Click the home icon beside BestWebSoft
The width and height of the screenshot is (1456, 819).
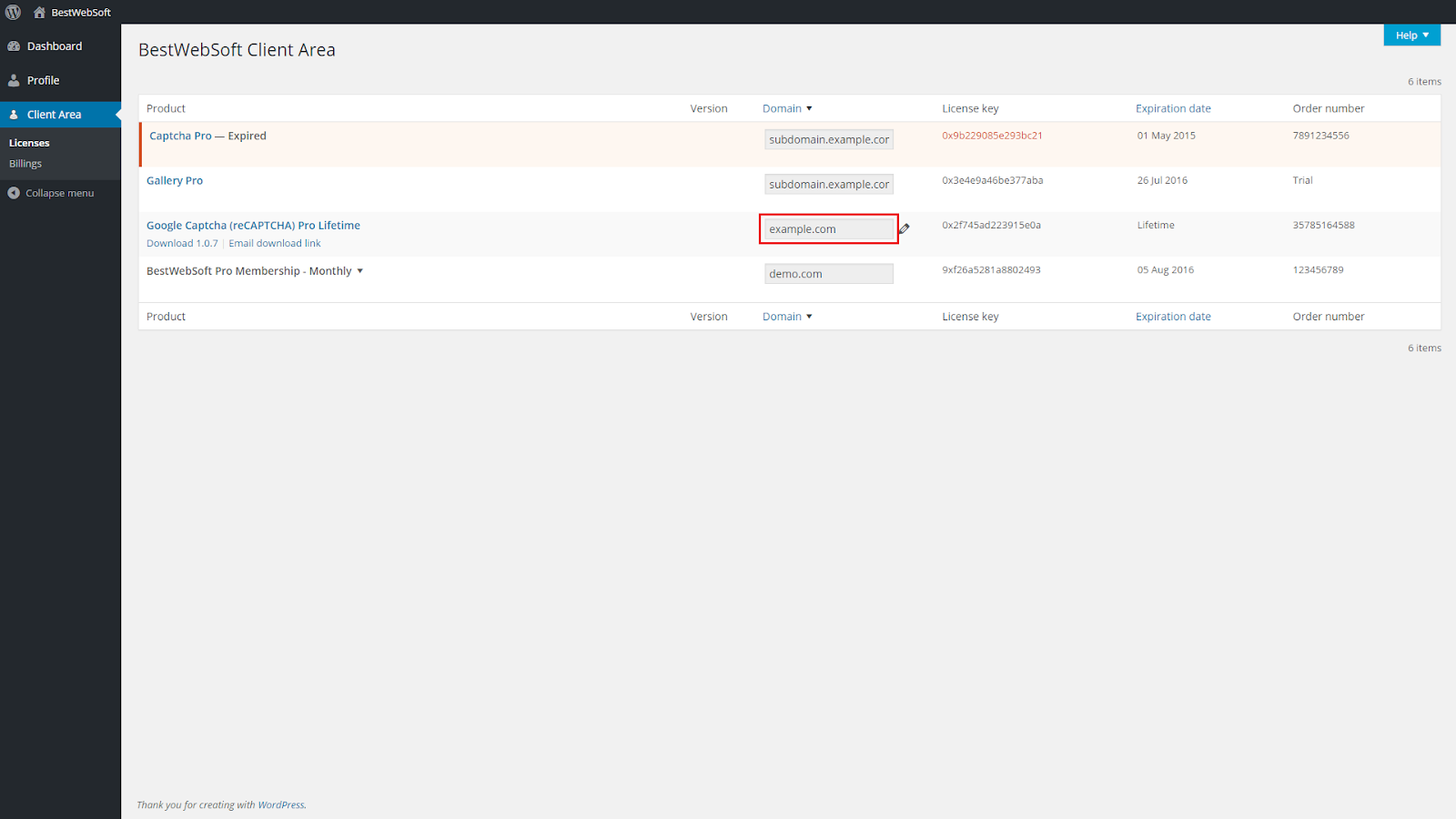point(39,12)
